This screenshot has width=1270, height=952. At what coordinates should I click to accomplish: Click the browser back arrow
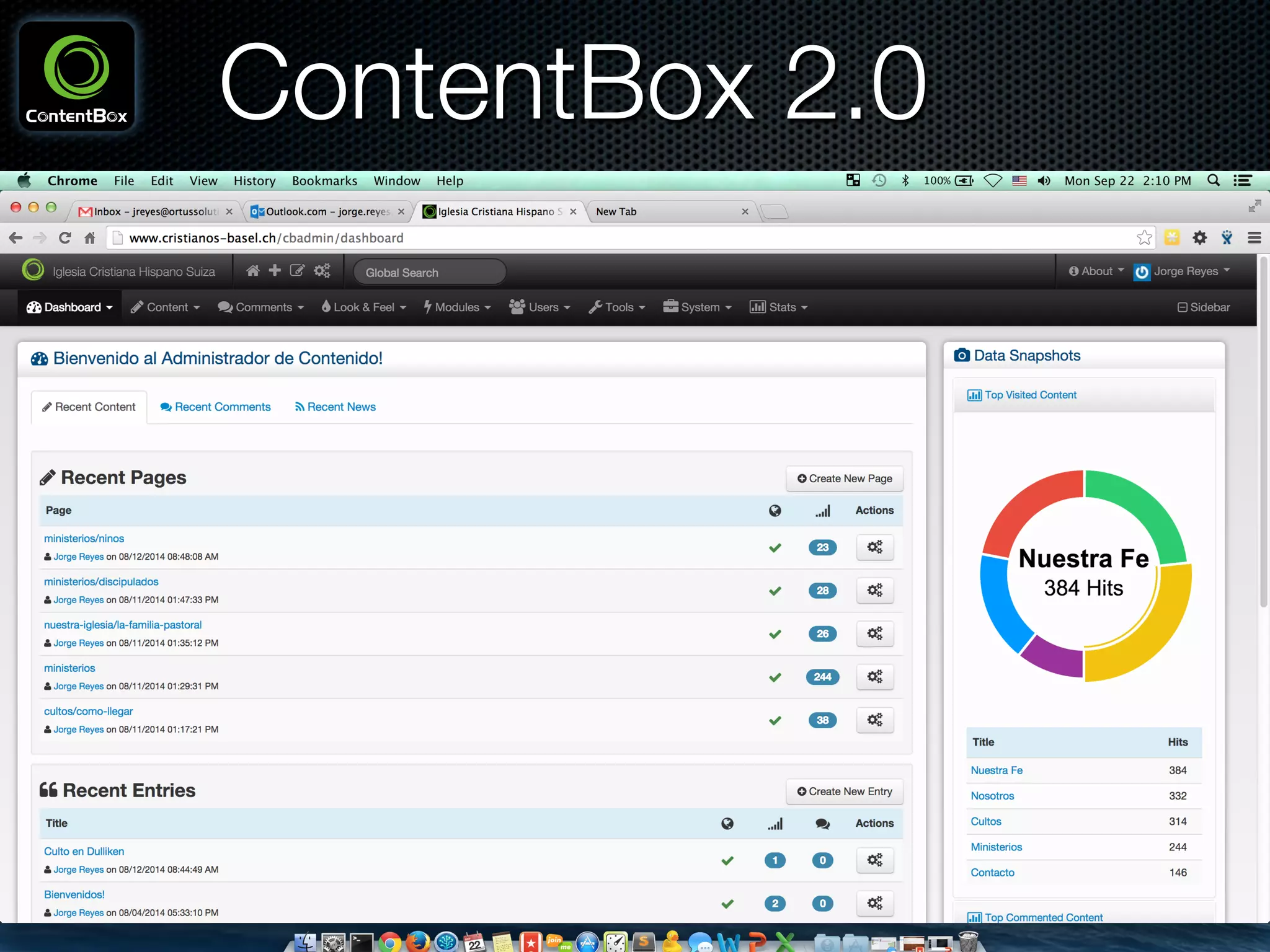16,238
